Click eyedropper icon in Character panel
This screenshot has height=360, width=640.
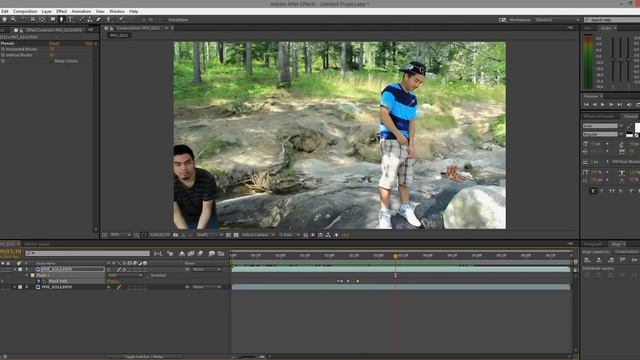coord(629,126)
